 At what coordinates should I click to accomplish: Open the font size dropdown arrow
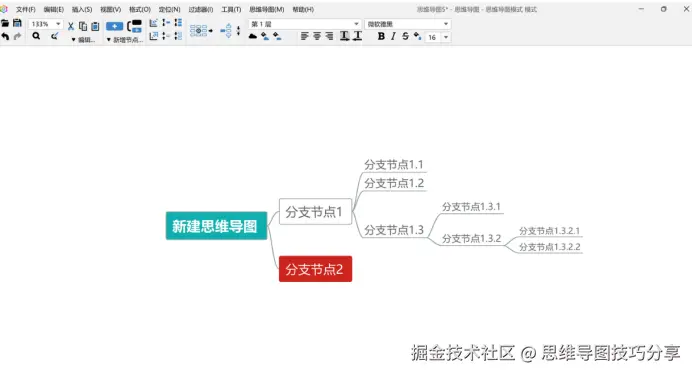(x=446, y=37)
